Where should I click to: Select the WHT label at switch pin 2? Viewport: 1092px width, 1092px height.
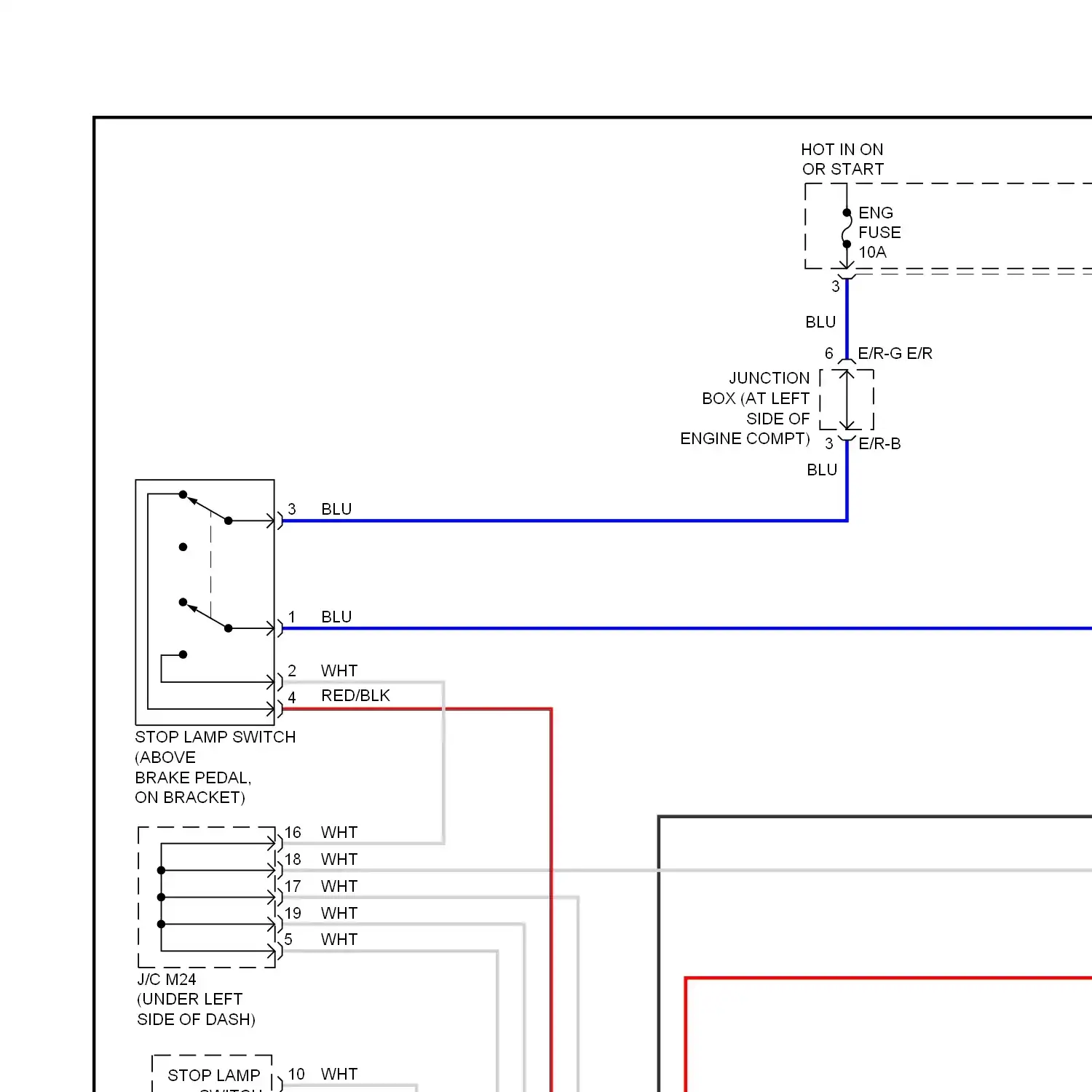pos(339,670)
